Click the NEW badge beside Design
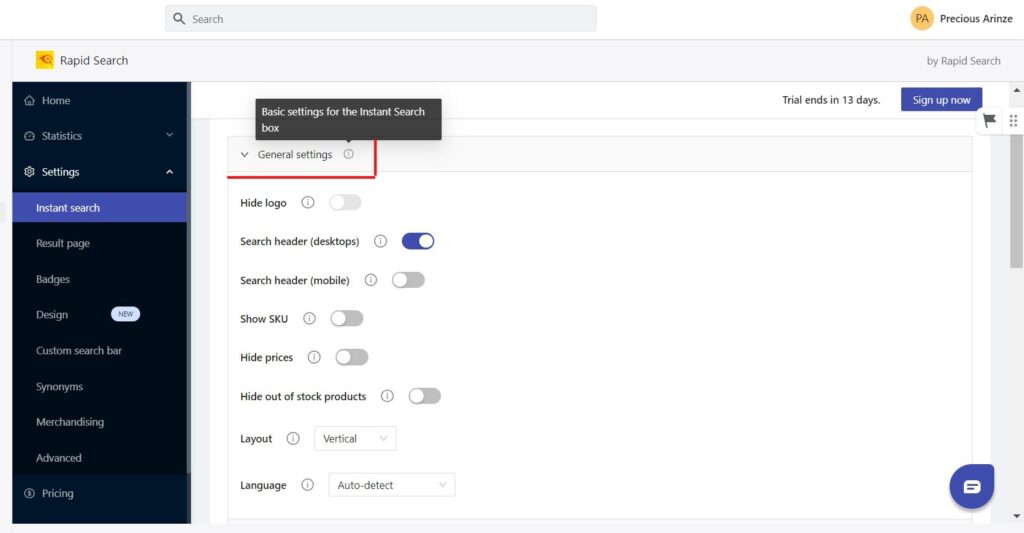Screen dimensions: 1024x533 [125, 314]
